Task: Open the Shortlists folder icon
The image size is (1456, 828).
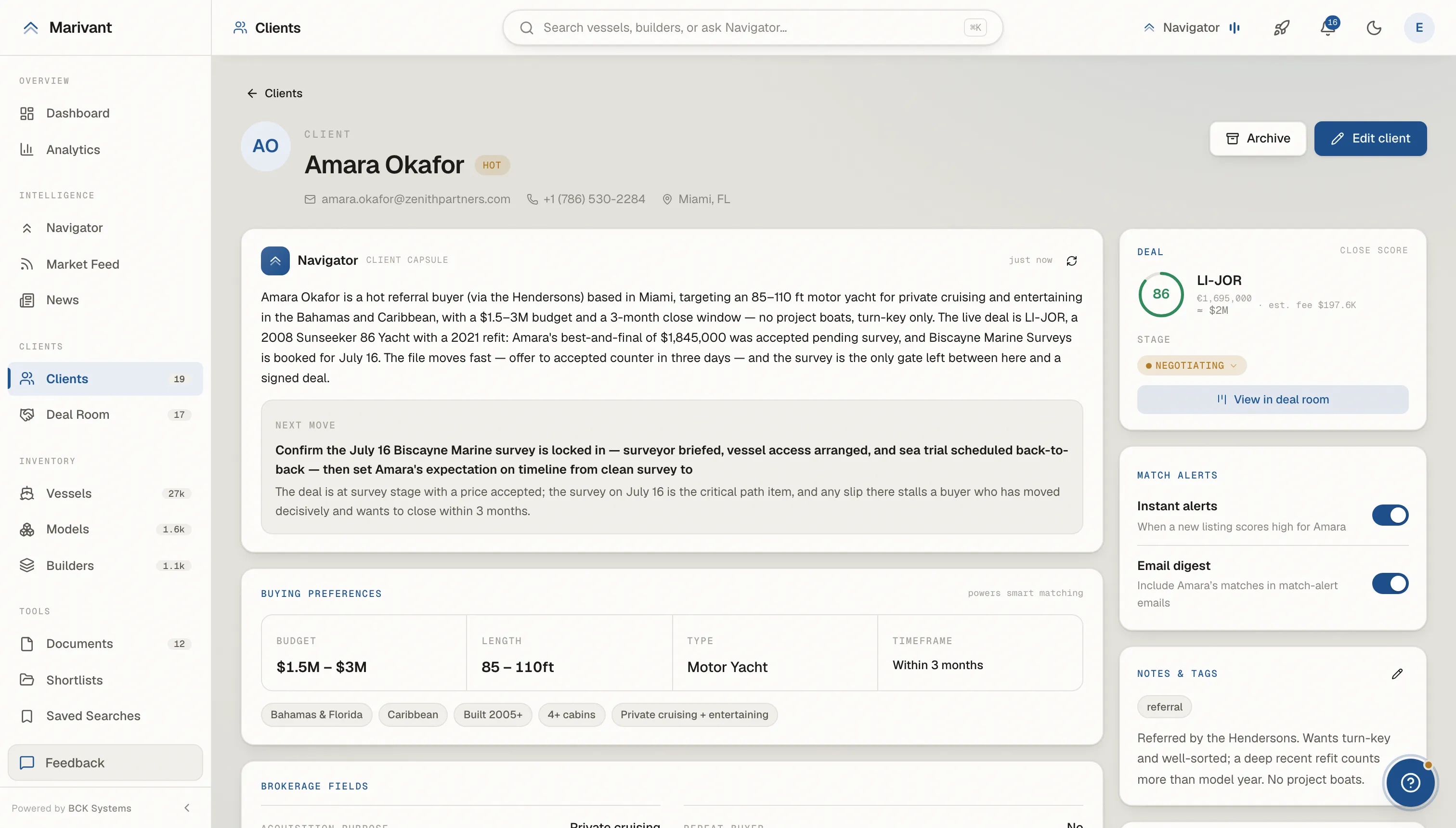Action: 27,680
